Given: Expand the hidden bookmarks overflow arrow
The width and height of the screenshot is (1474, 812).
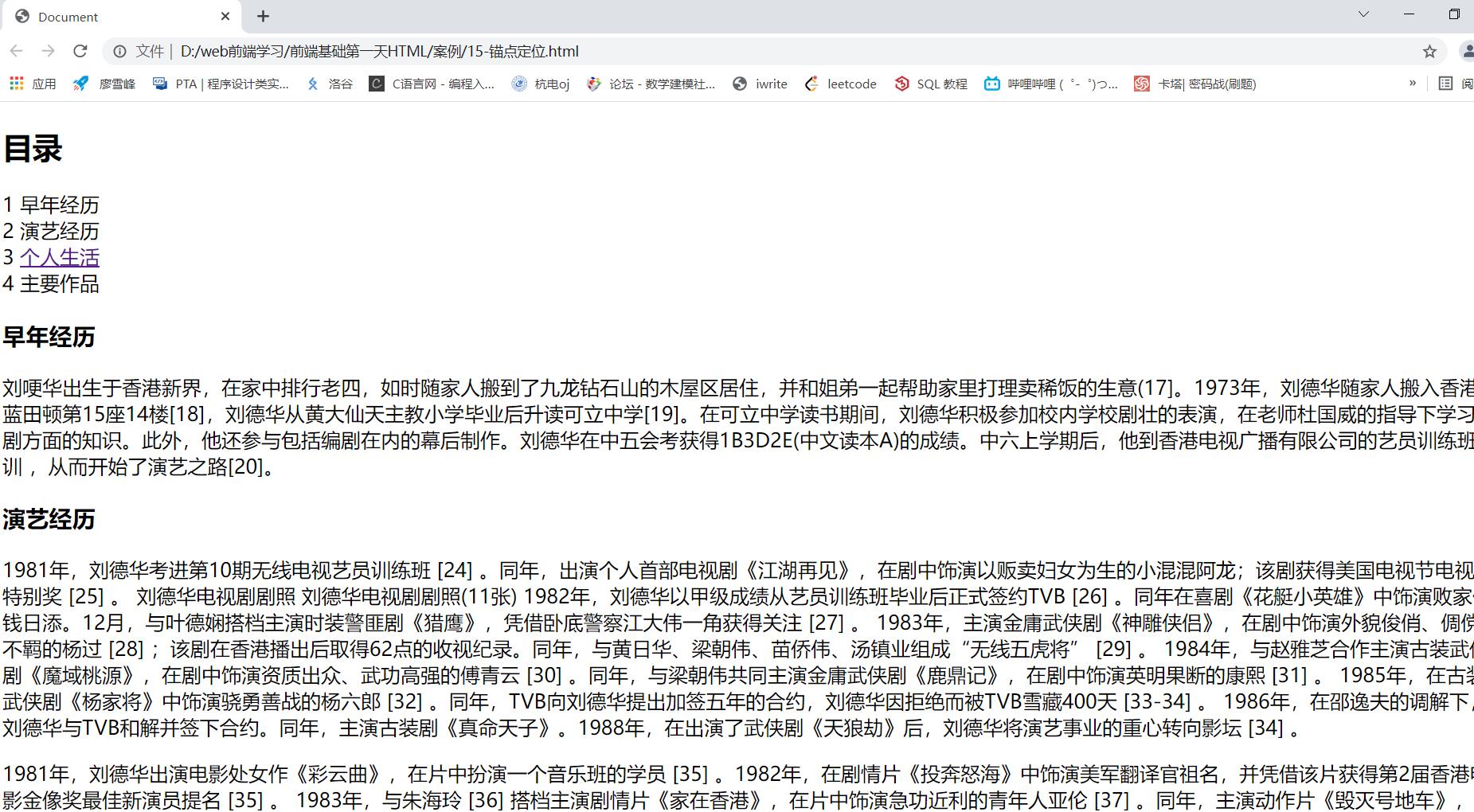Looking at the screenshot, I should tap(1413, 84).
